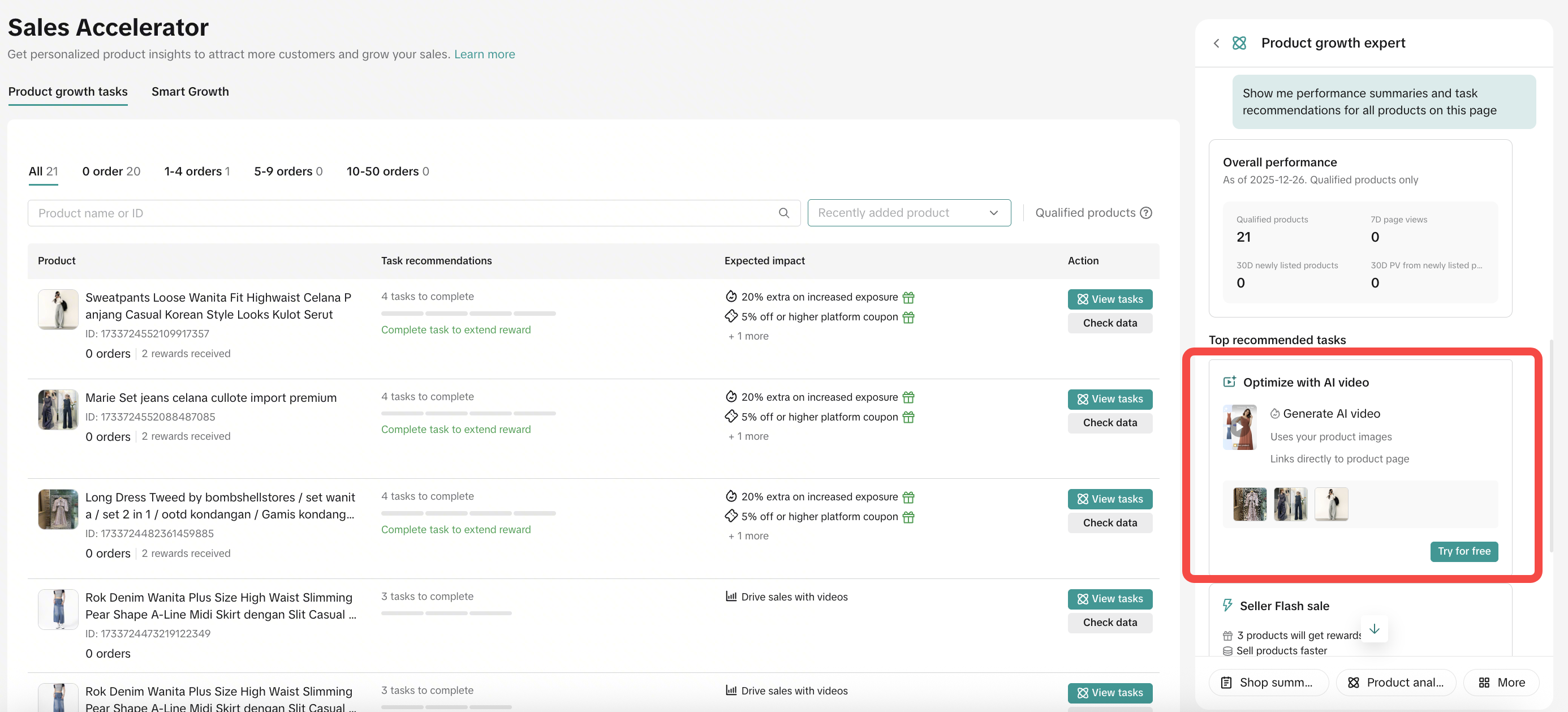
Task: Go back with the chevron arrow in expert panel
Action: [1216, 43]
